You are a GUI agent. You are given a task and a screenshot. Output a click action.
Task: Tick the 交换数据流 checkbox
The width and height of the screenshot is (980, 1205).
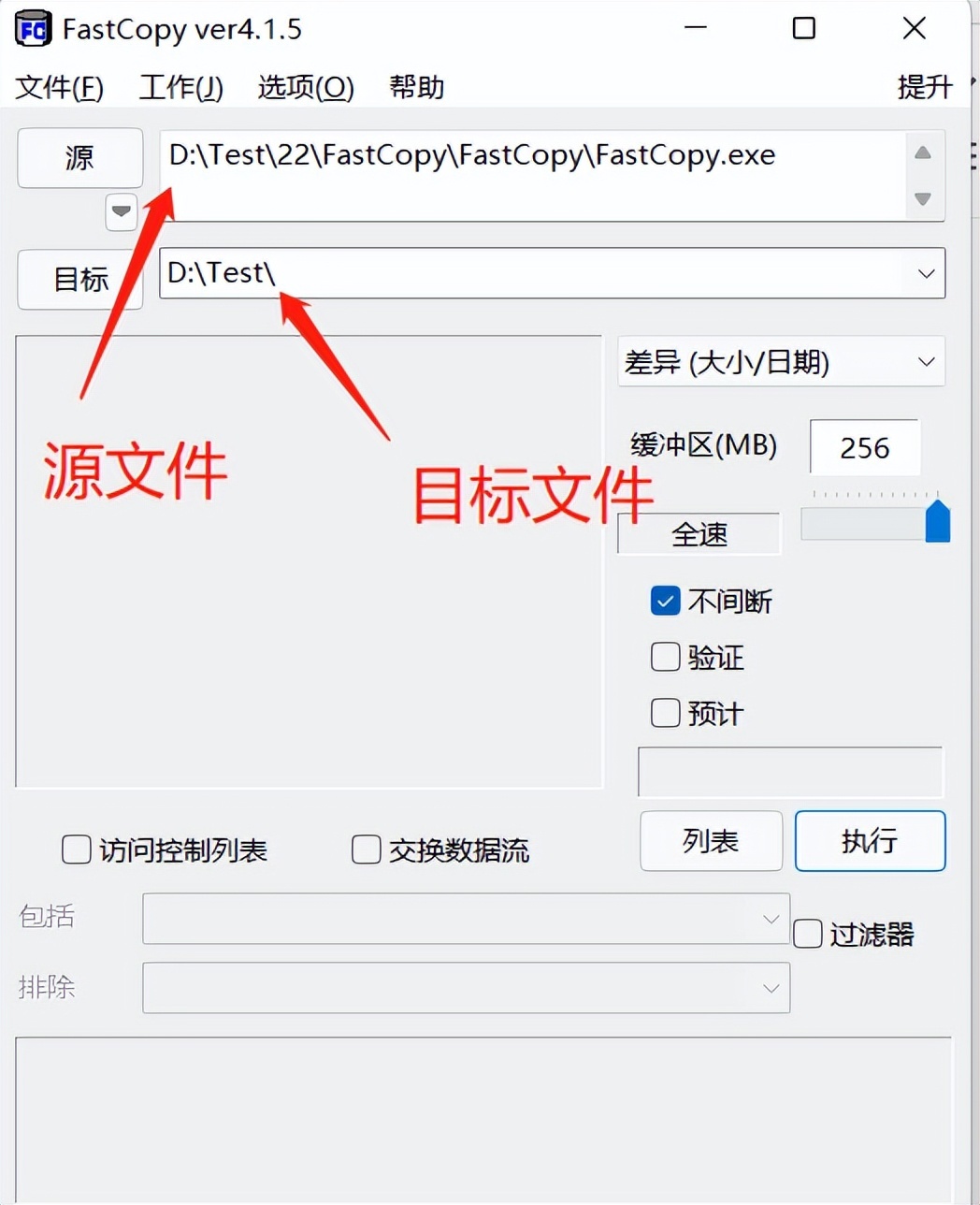tap(366, 849)
